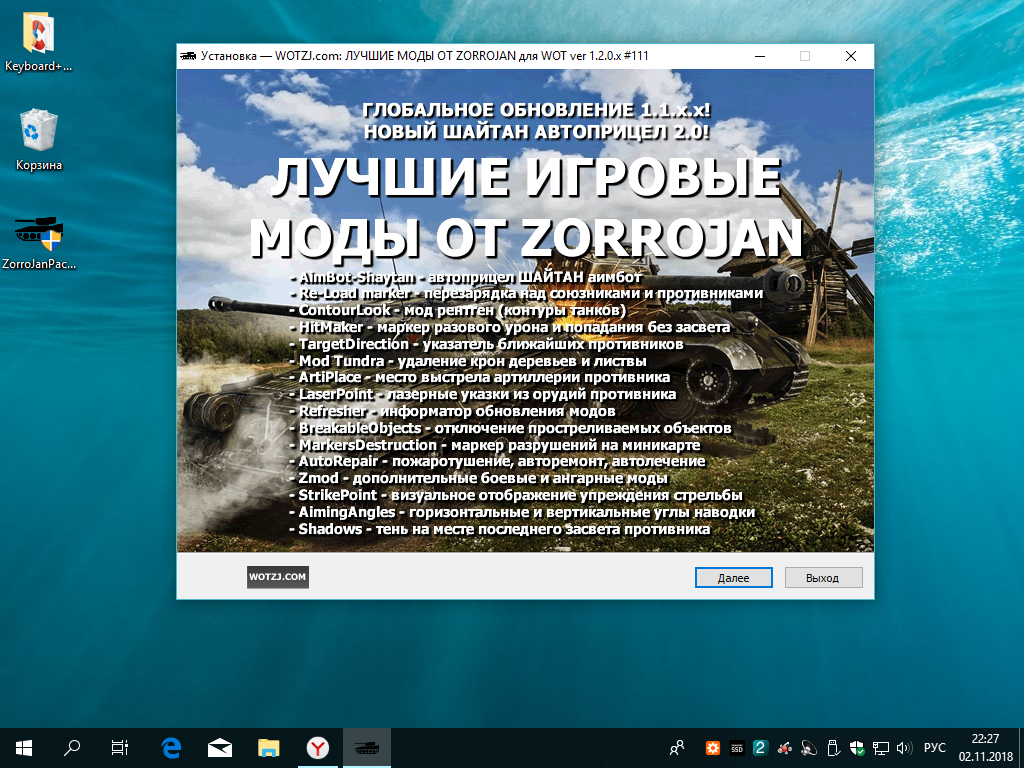Click the 'AutoRepair' mod line
This screenshot has height=768, width=1024.
[498, 462]
